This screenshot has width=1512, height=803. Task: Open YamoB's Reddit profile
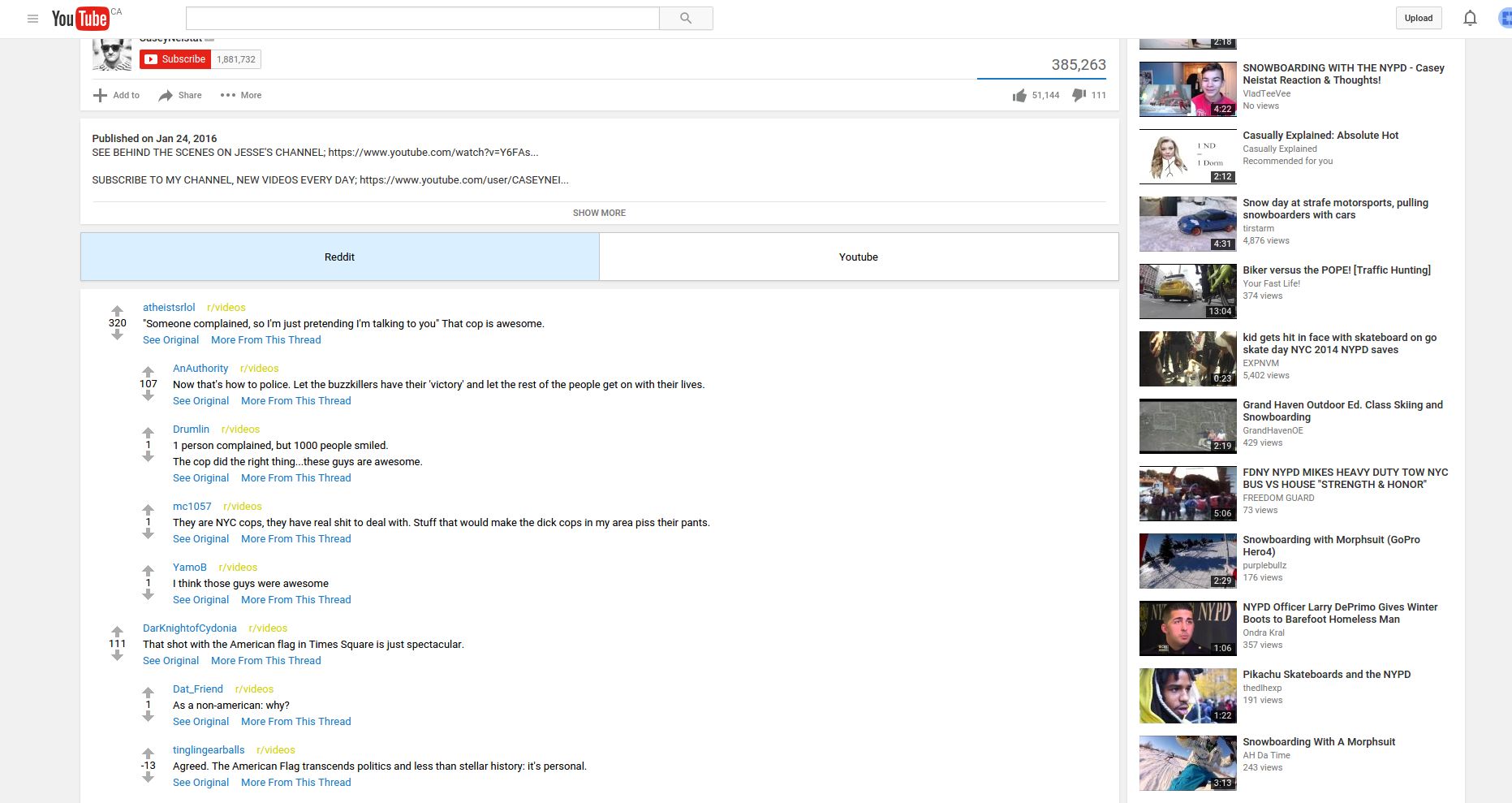point(190,568)
